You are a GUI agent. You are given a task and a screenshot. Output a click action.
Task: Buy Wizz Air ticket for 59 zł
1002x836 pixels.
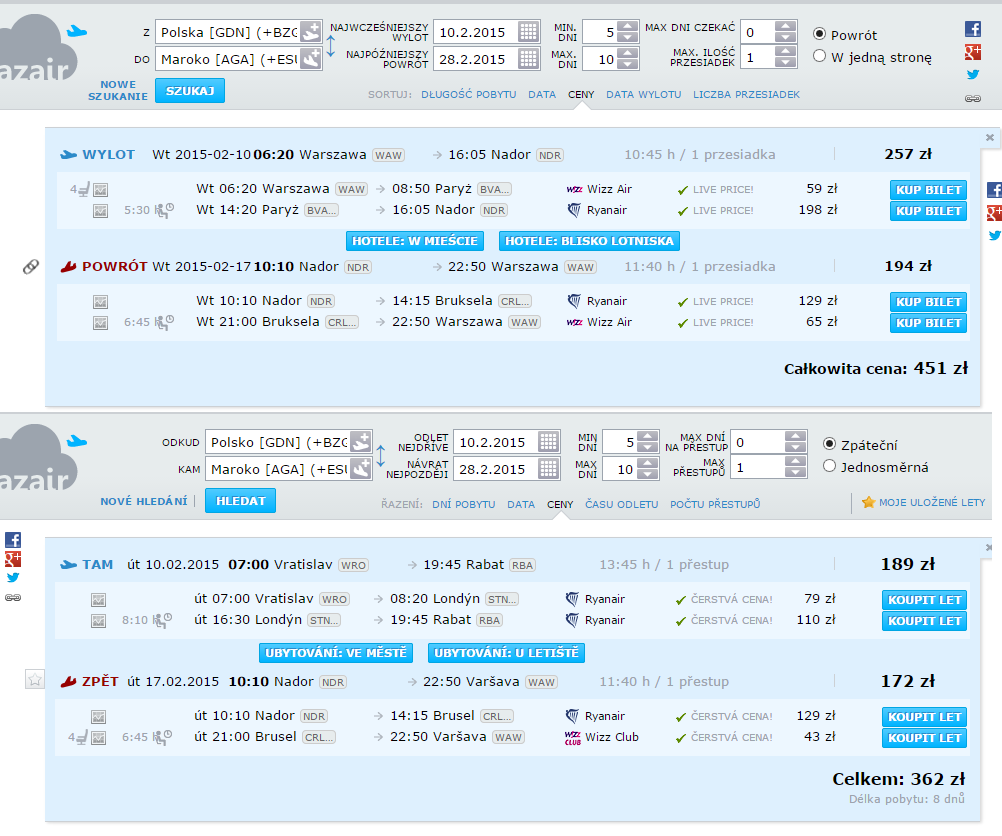tap(928, 190)
